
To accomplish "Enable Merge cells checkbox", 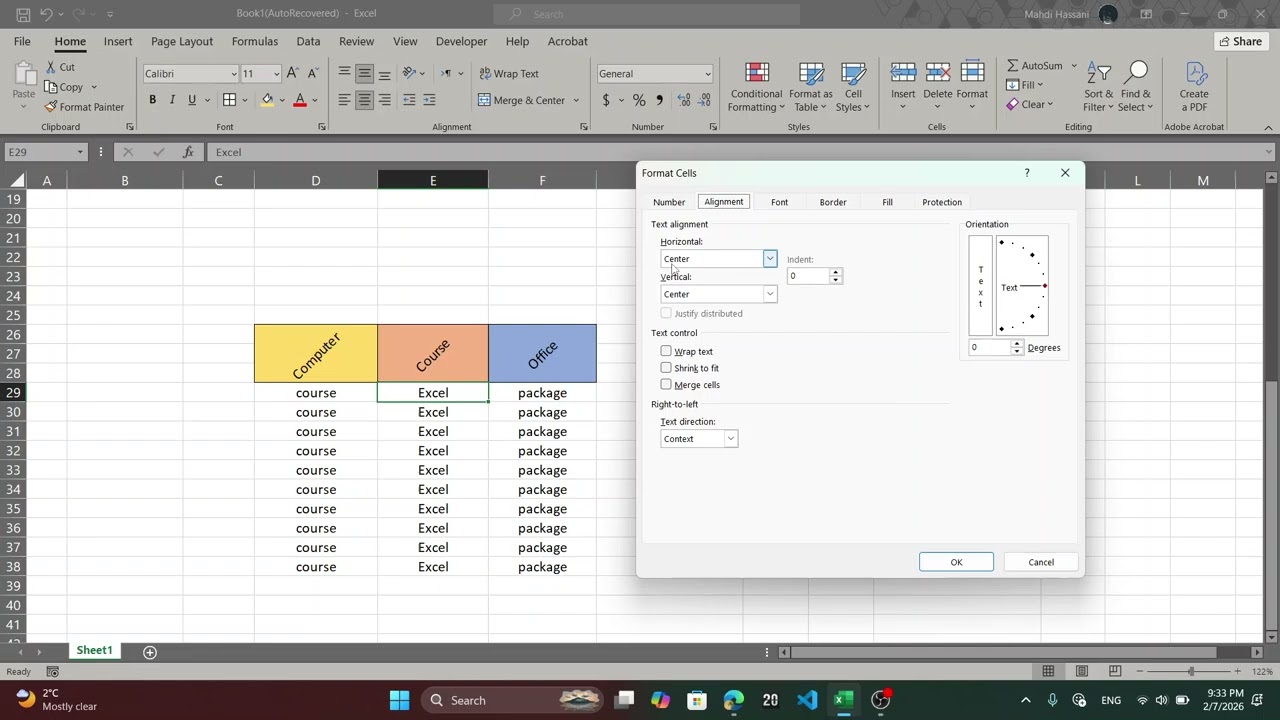I will tap(666, 384).
